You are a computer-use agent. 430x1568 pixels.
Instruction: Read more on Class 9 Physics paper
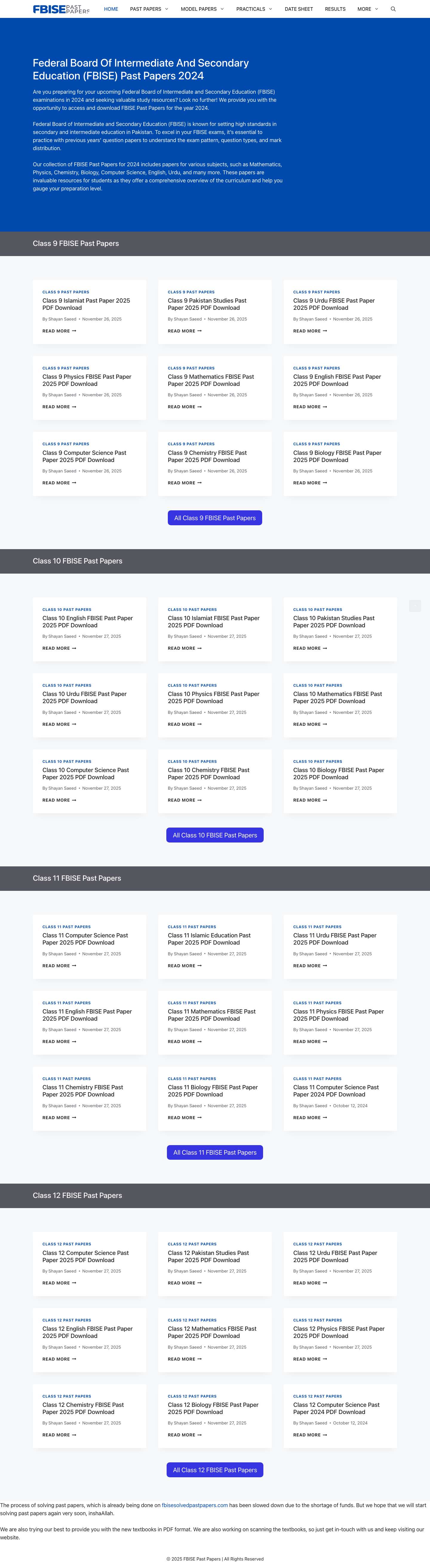[x=59, y=406]
